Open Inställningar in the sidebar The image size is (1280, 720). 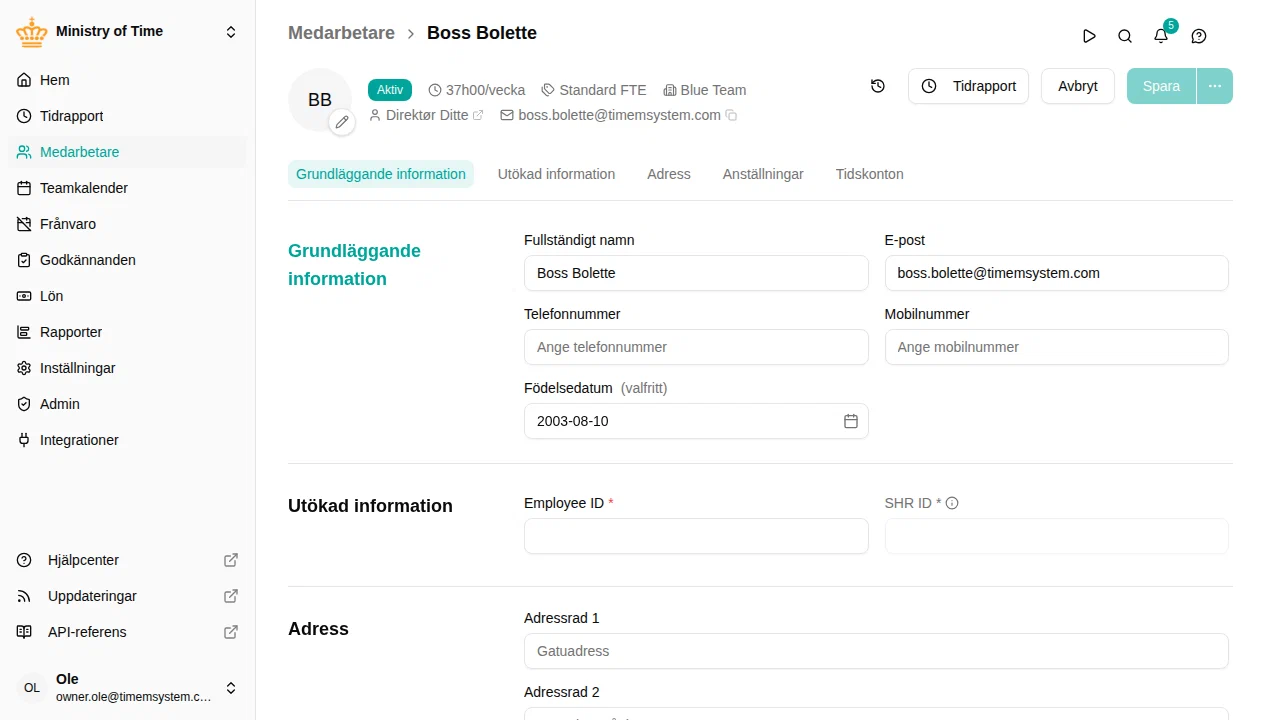[x=128, y=368]
